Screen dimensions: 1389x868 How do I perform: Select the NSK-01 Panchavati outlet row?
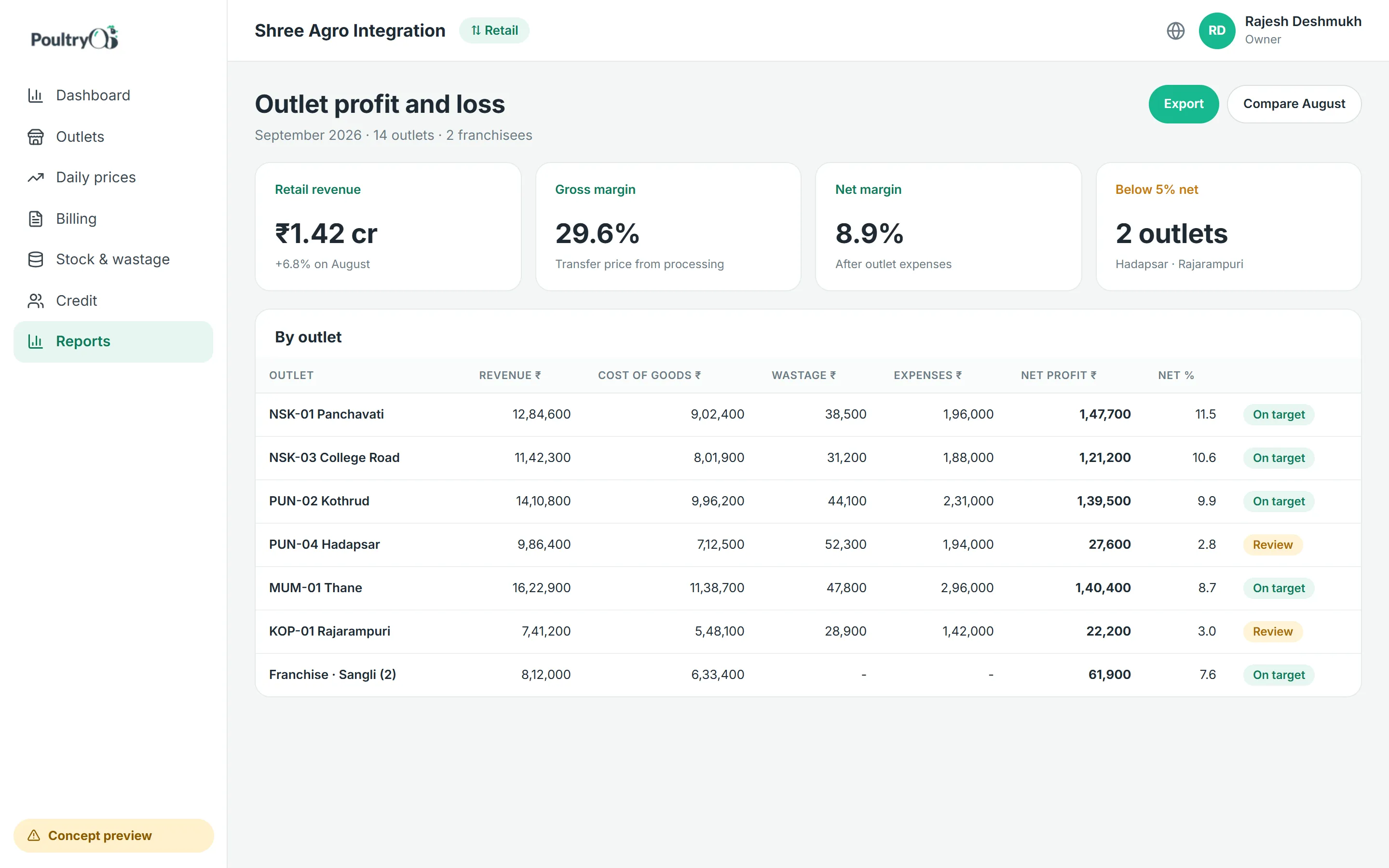tap(808, 415)
